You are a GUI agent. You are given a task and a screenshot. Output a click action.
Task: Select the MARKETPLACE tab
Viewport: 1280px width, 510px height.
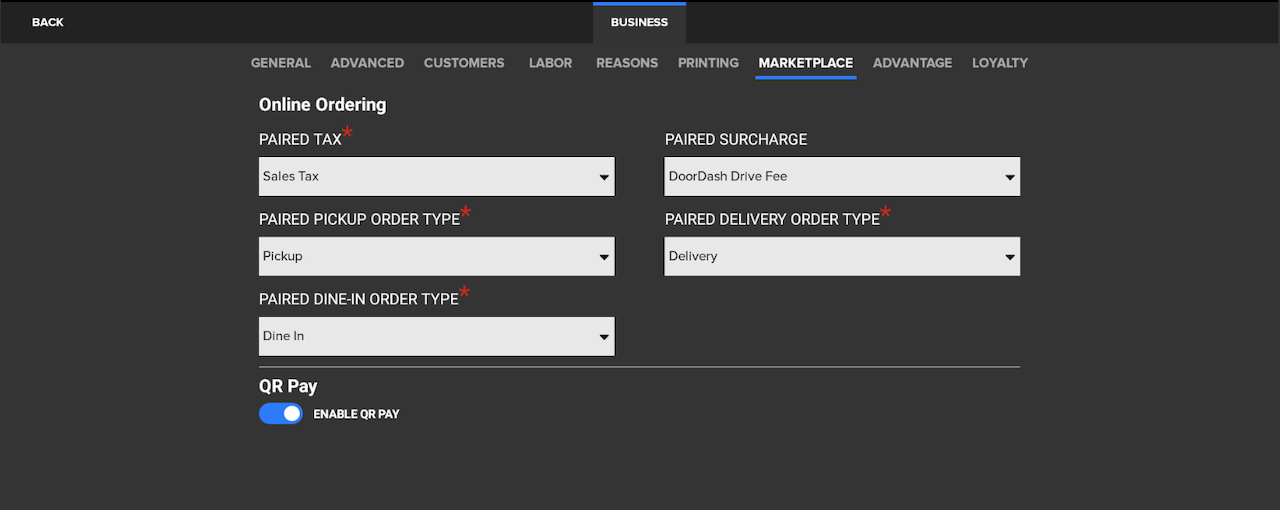tap(805, 63)
